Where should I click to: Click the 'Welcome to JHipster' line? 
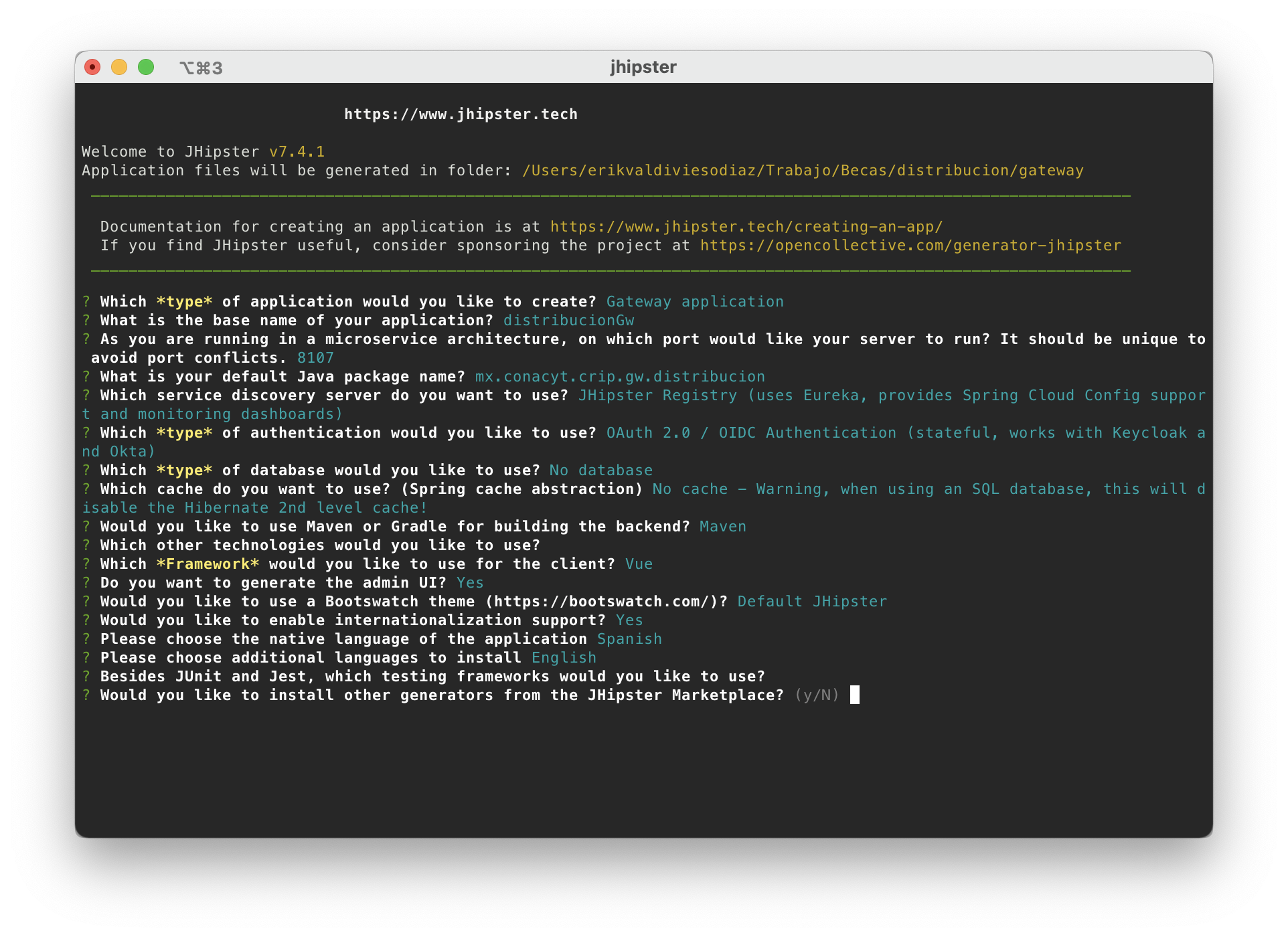[x=203, y=152]
